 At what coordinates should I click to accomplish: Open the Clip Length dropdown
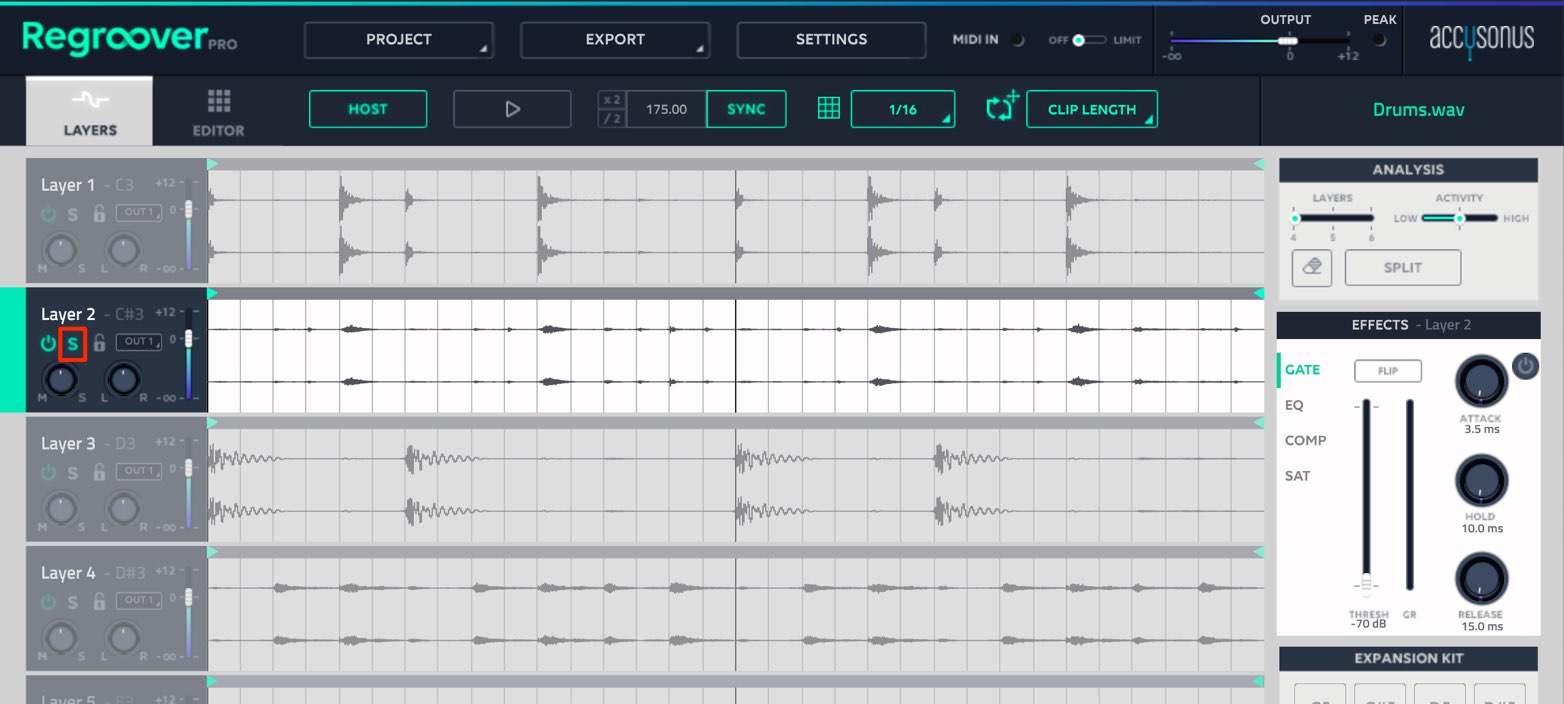(x=1092, y=109)
